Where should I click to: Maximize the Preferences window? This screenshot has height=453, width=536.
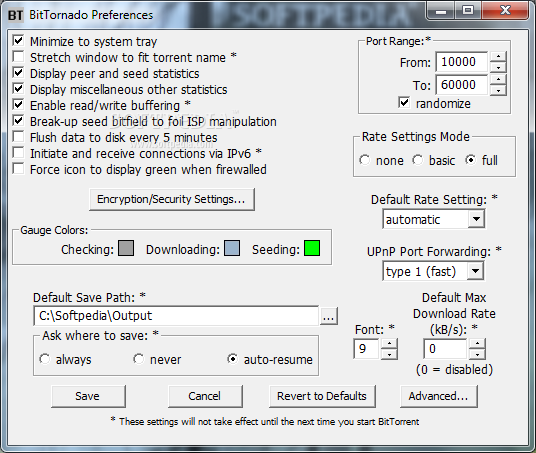[x=468, y=11]
